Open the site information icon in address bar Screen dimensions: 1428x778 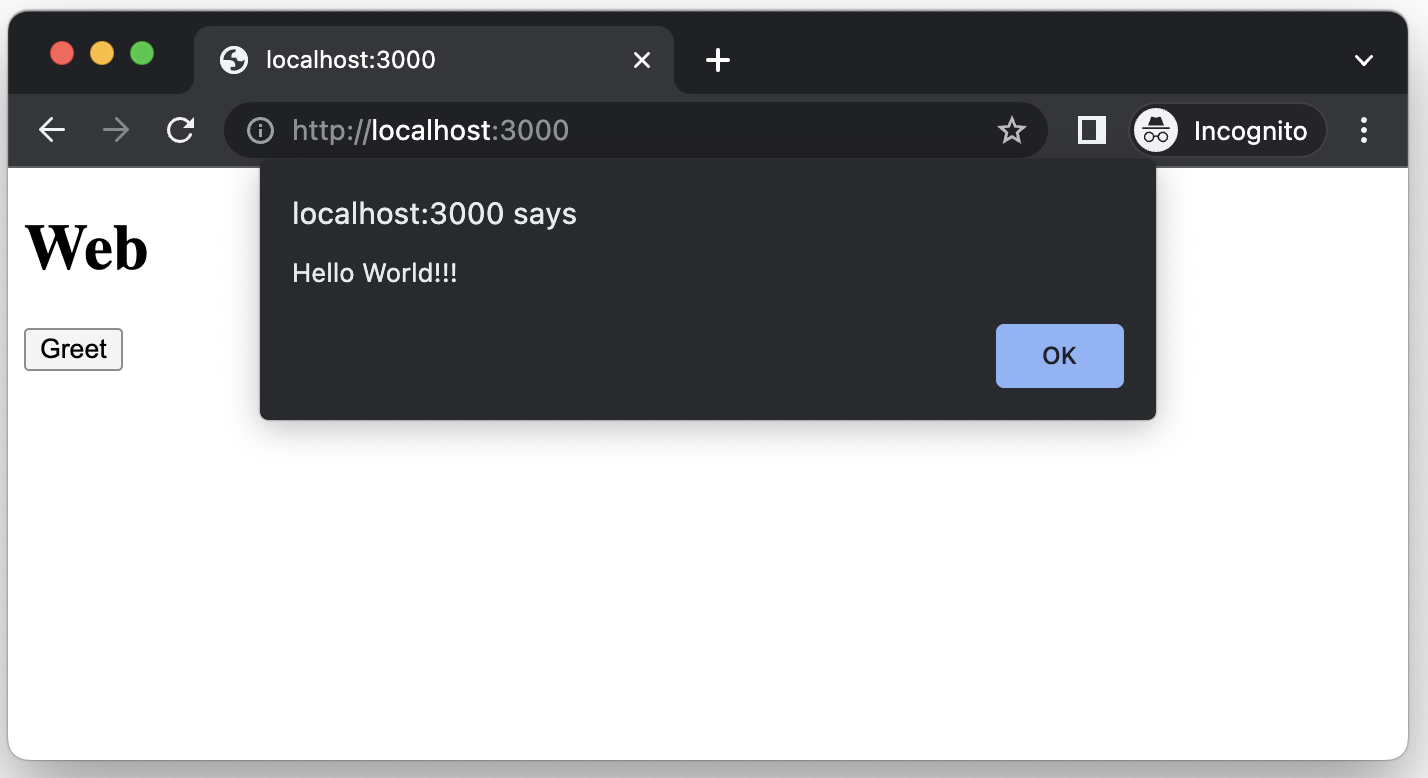click(260, 130)
